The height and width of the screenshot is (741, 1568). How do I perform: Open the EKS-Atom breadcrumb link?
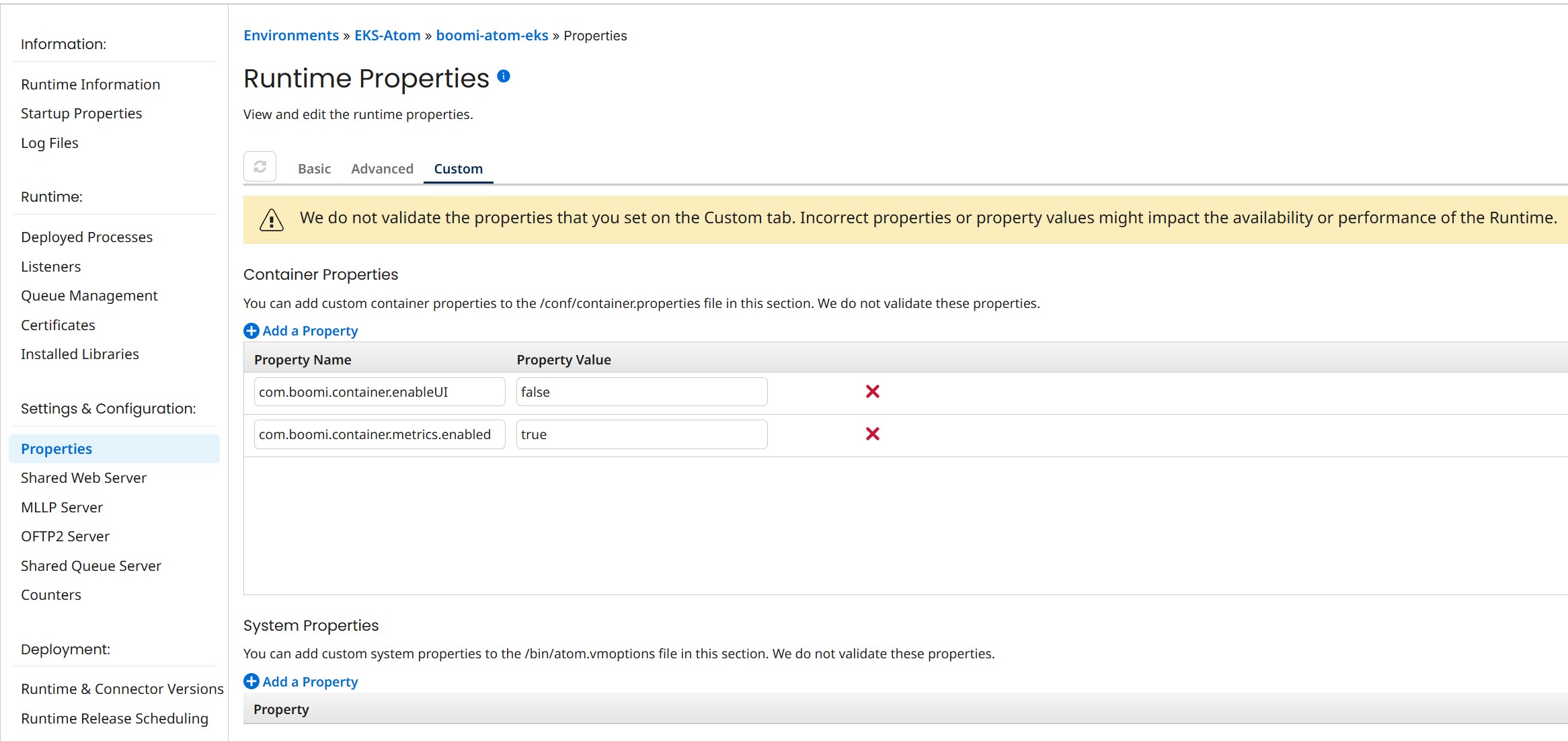coord(387,36)
